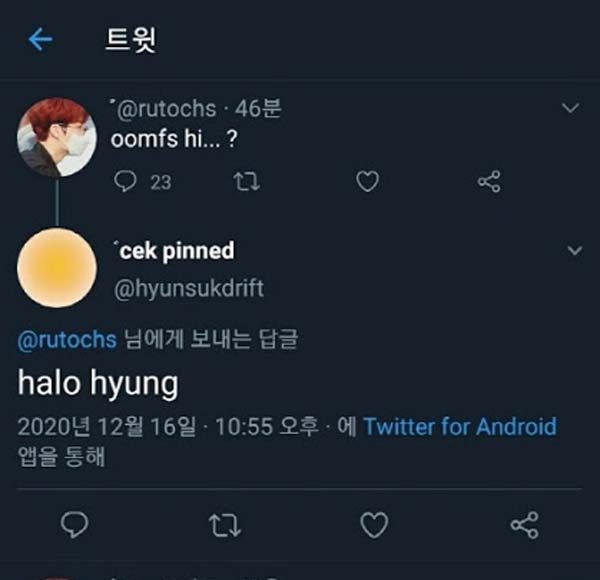Share the @rutochs tweet
This screenshot has width=600, height=580.
pos(489,181)
